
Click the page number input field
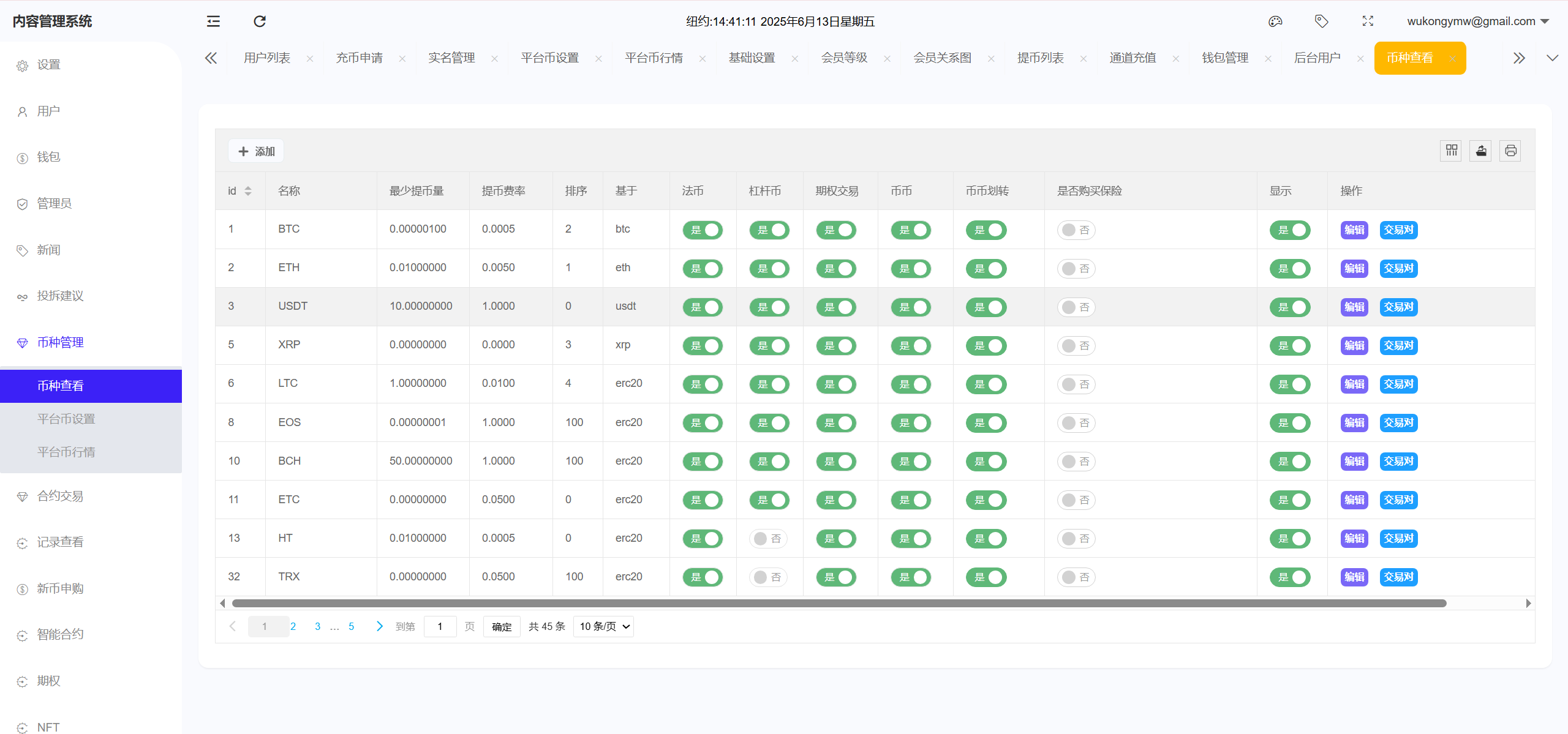click(x=440, y=626)
